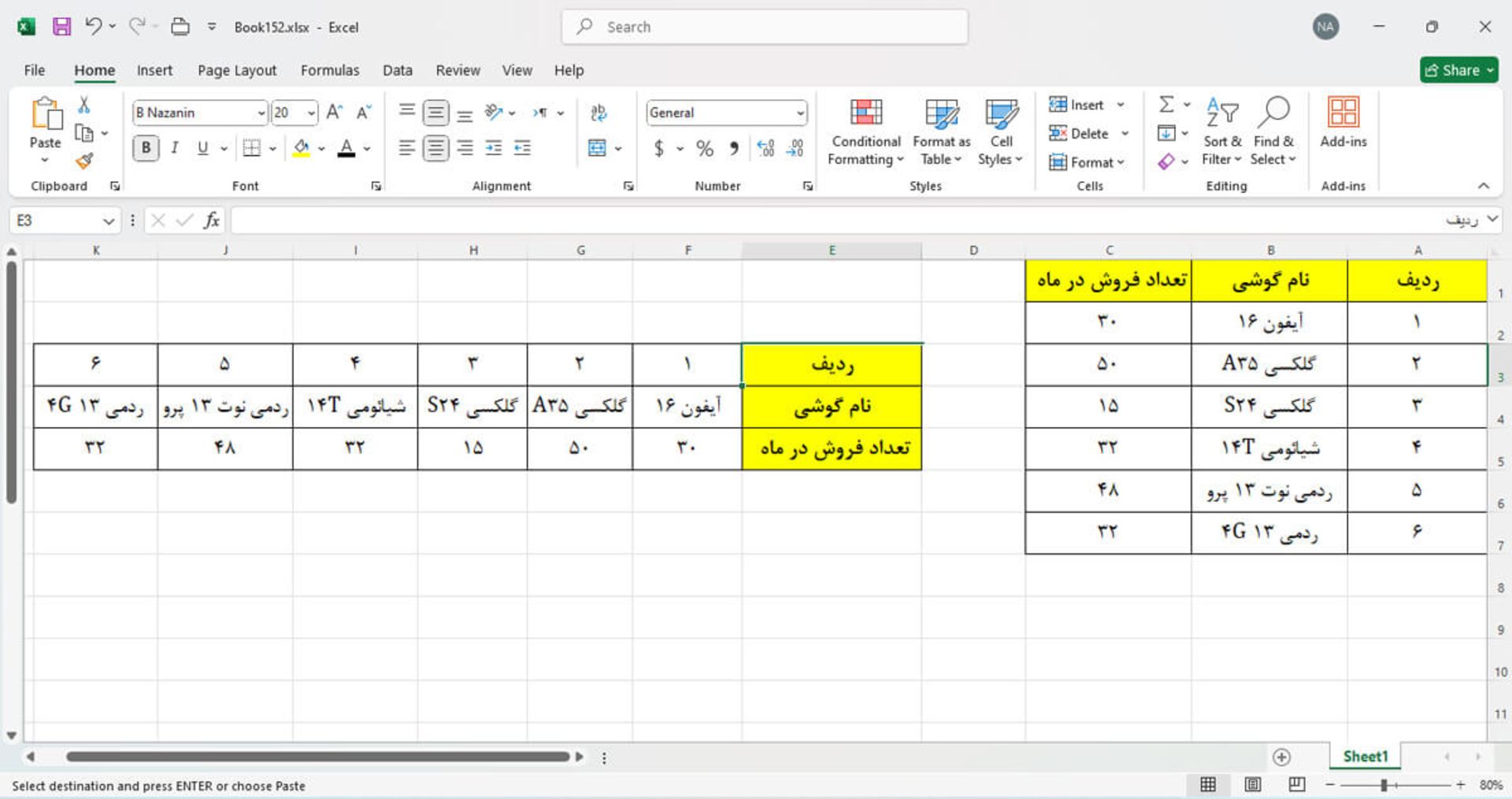
Task: Cut selection with scissors icon
Action: tap(83, 105)
